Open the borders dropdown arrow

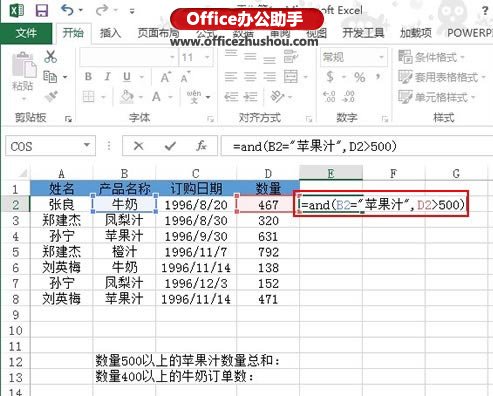[x=103, y=97]
